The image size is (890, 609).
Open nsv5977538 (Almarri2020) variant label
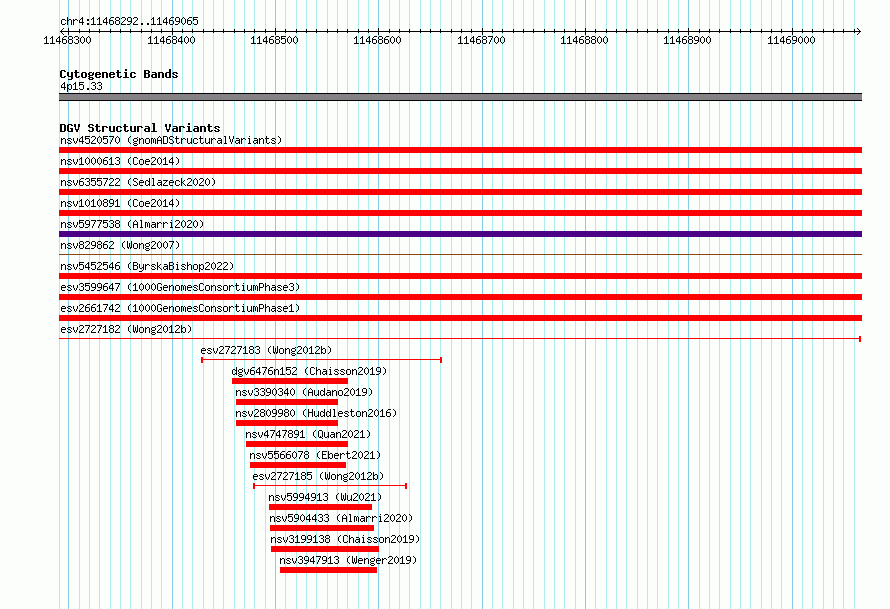pyautogui.click(x=132, y=224)
